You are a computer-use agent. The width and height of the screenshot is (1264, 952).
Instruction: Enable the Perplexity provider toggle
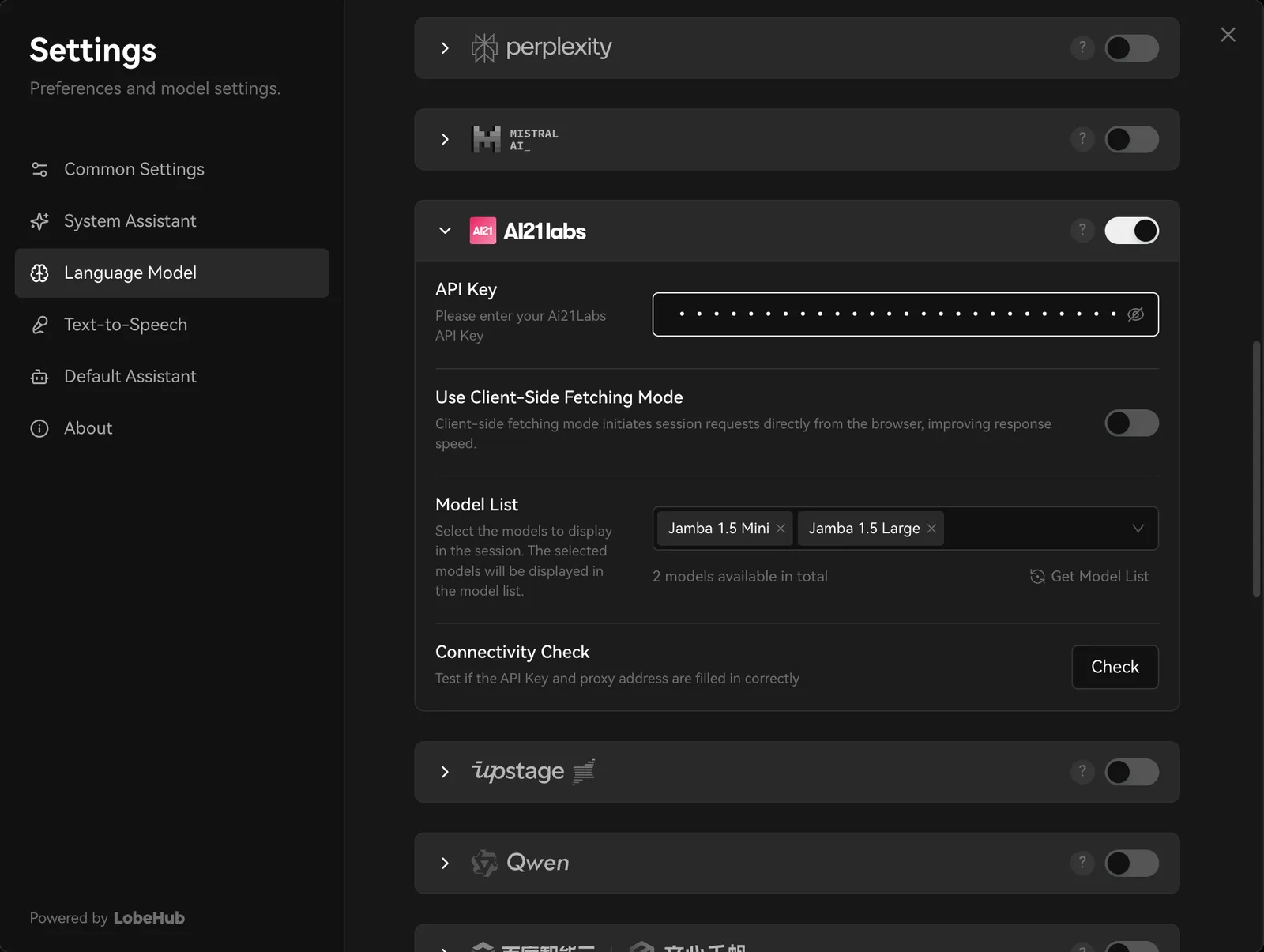click(x=1131, y=48)
